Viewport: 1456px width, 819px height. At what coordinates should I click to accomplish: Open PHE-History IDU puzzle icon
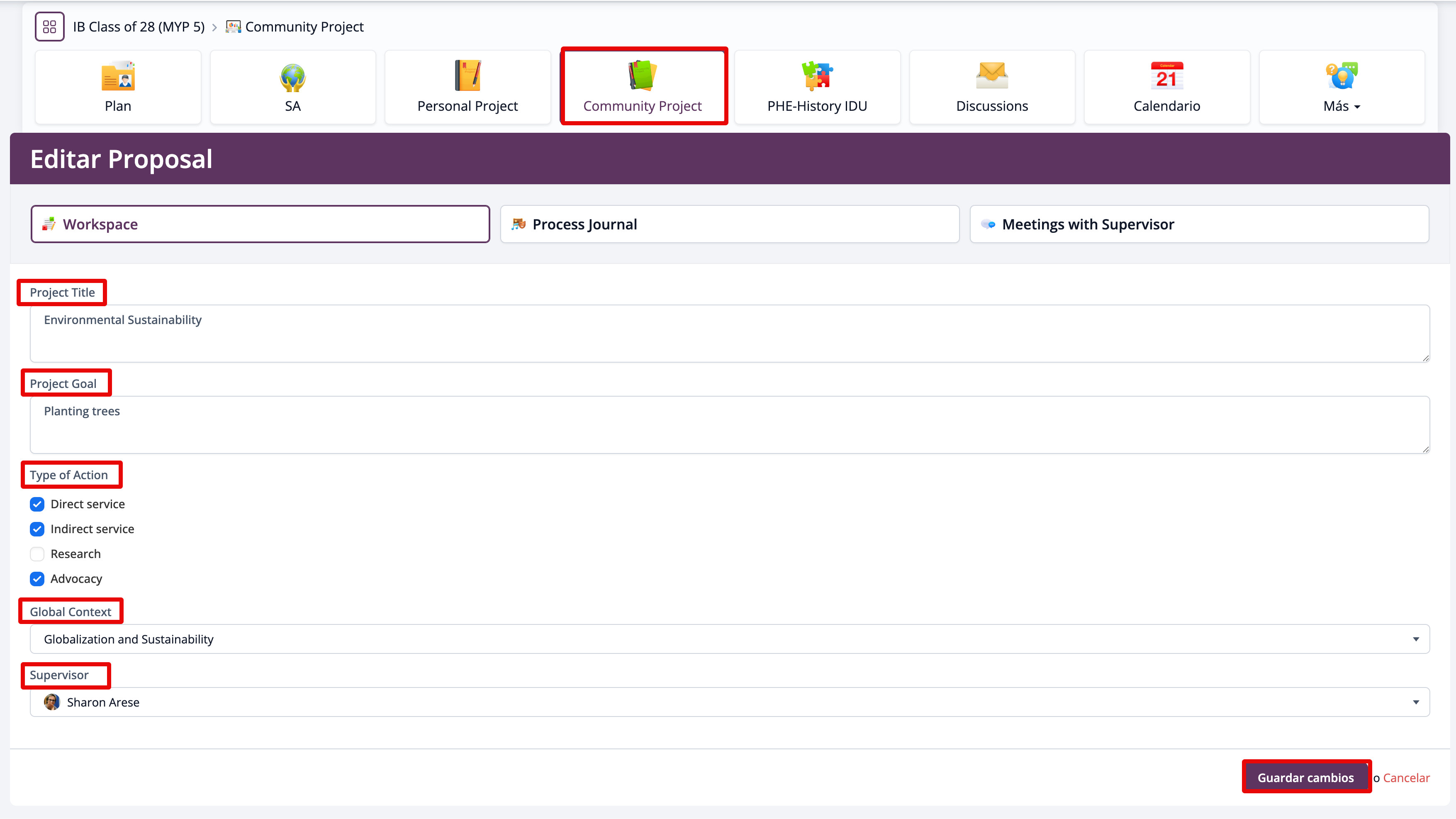pos(817,76)
